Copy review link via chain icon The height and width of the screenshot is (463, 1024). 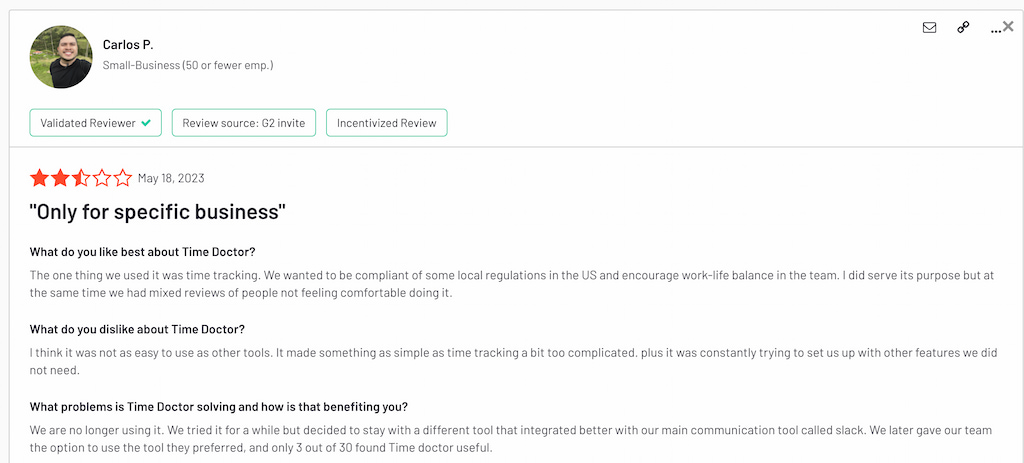point(963,28)
